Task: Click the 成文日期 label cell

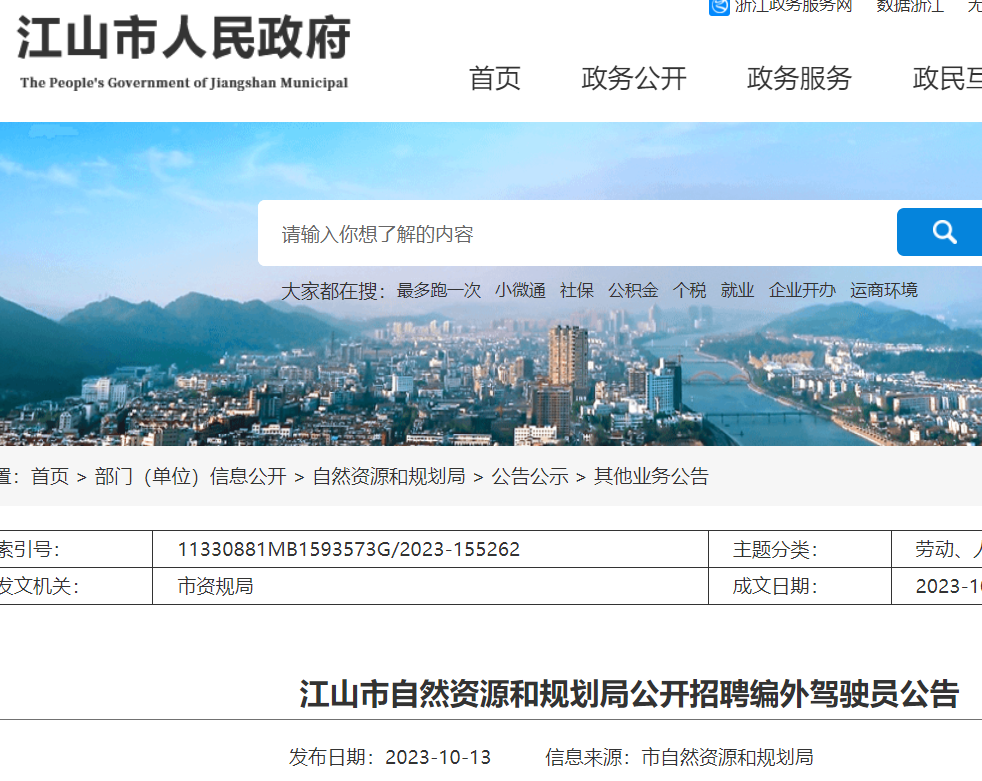Action: click(x=800, y=586)
